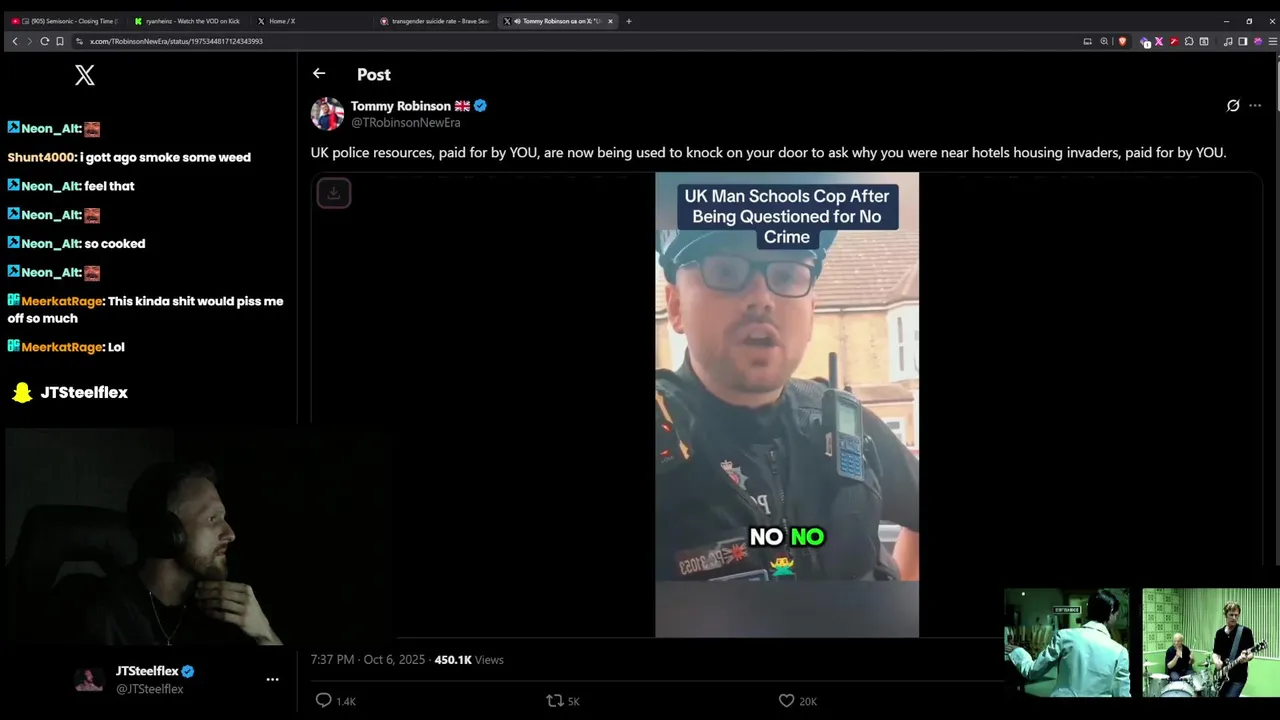The height and width of the screenshot is (720, 1280).
Task: Open the zoom magnifier icon in the address bar
Action: pos(1104,41)
